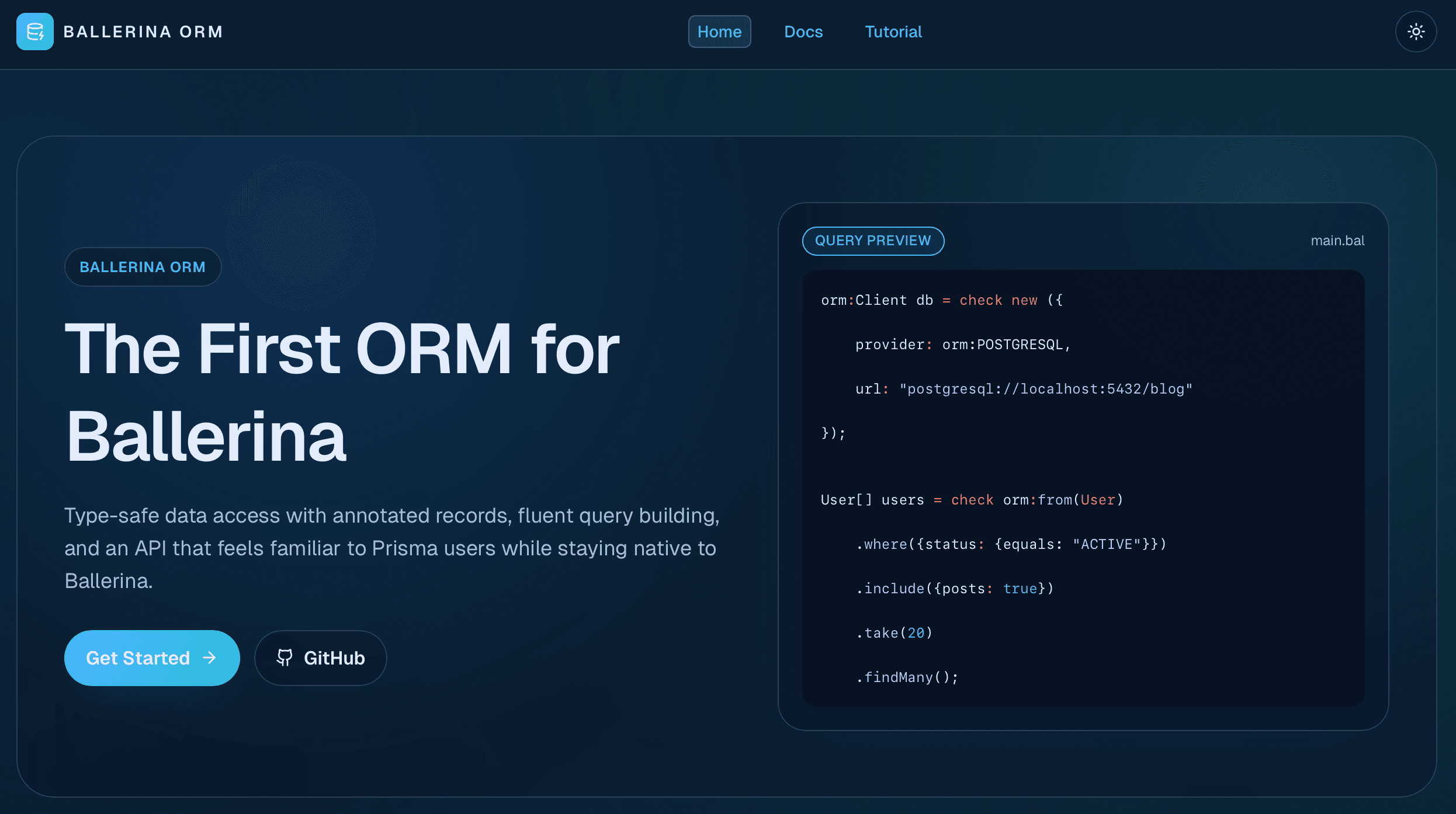
Task: Click the .findMany() code line
Action: coord(907,677)
